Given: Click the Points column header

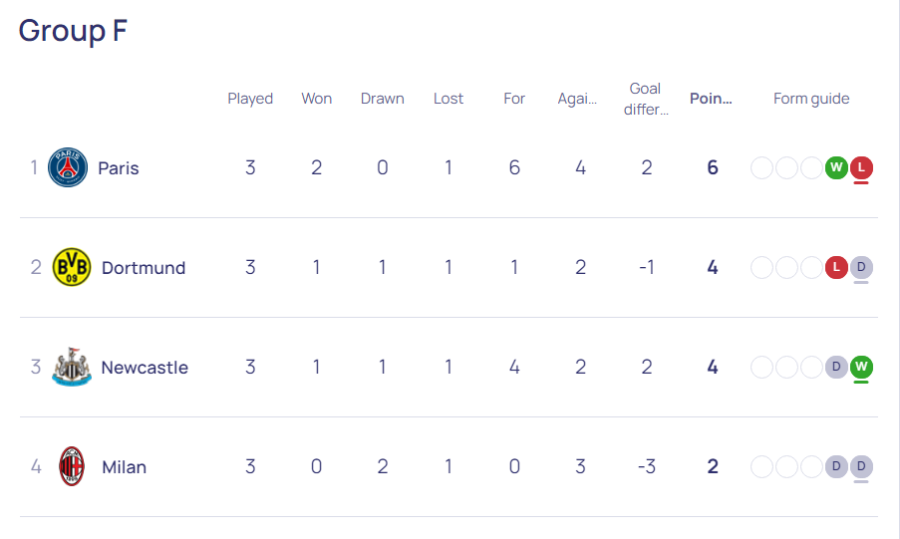Looking at the screenshot, I should (711, 99).
